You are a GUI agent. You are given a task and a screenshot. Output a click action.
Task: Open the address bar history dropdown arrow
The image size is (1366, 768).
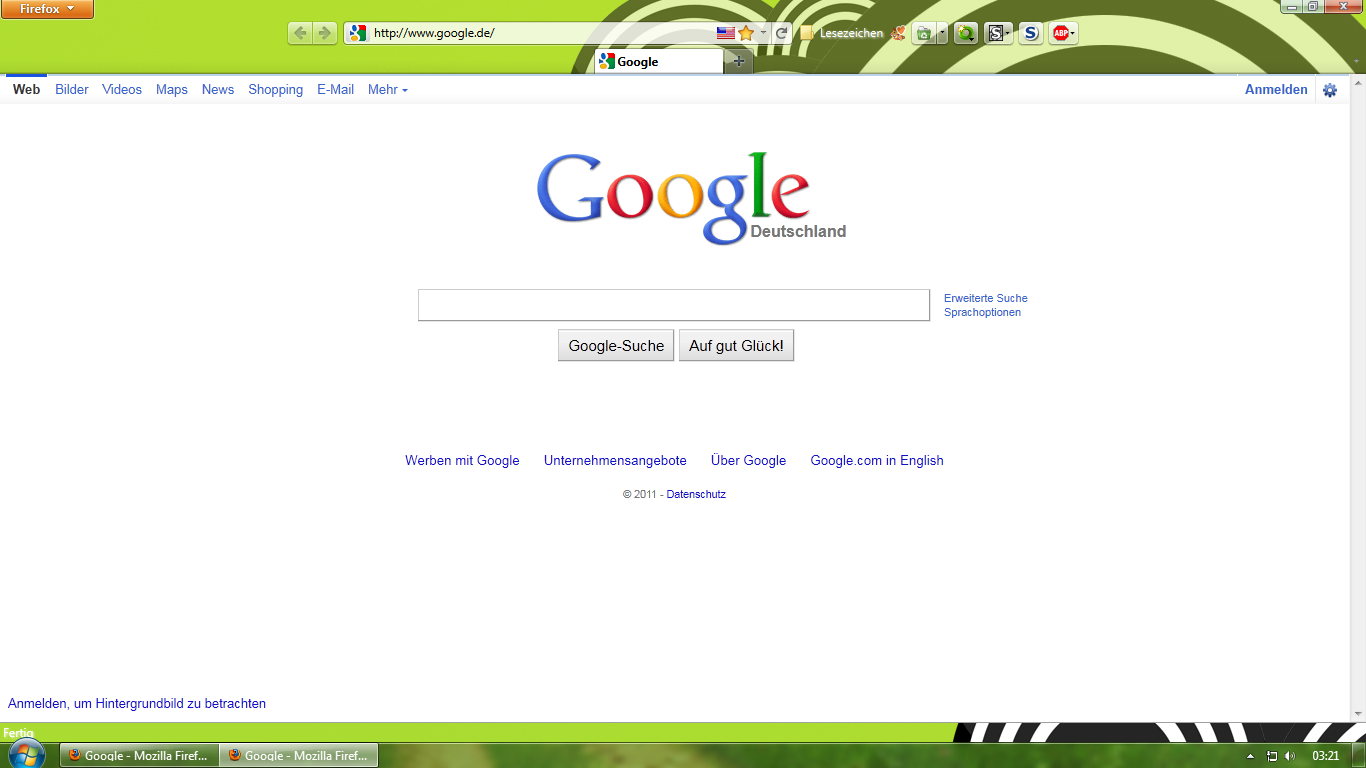click(x=763, y=33)
